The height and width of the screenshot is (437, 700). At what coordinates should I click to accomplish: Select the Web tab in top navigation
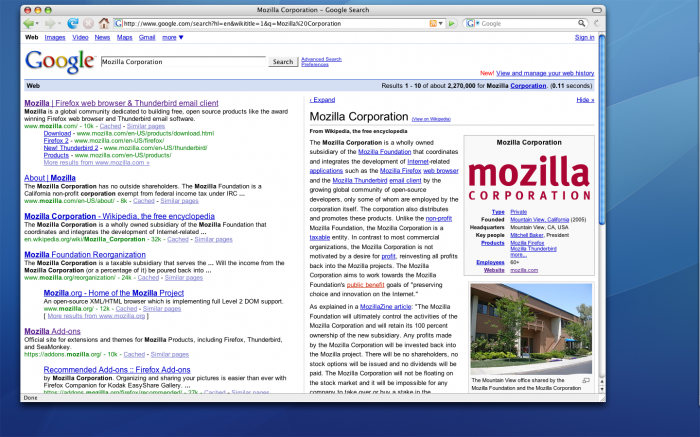[32, 37]
